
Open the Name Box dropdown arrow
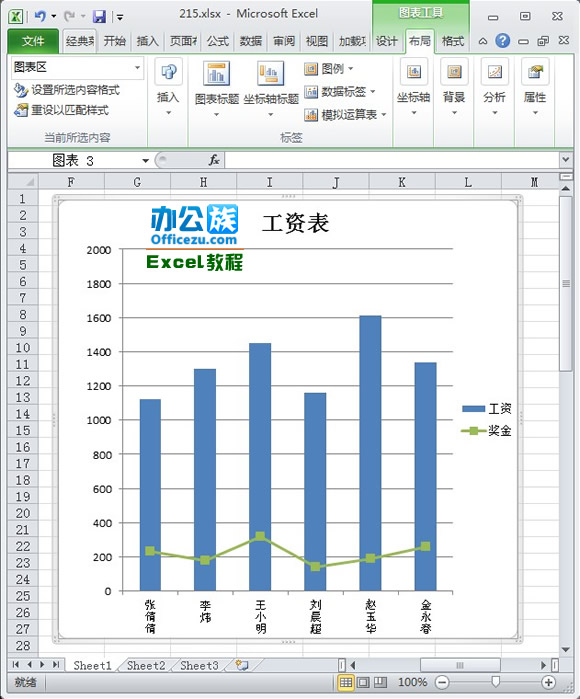click(x=145, y=160)
